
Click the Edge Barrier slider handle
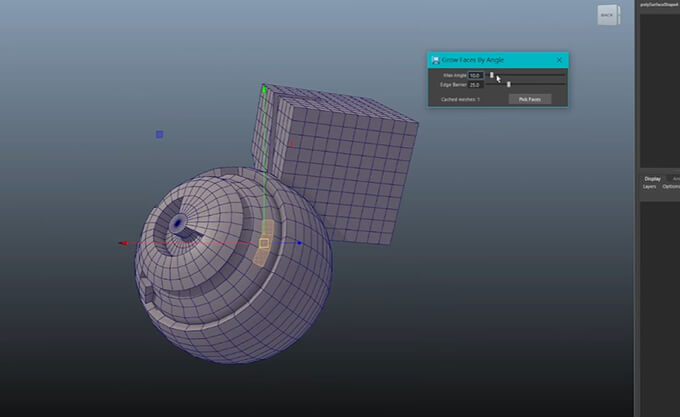pyautogui.click(x=509, y=85)
